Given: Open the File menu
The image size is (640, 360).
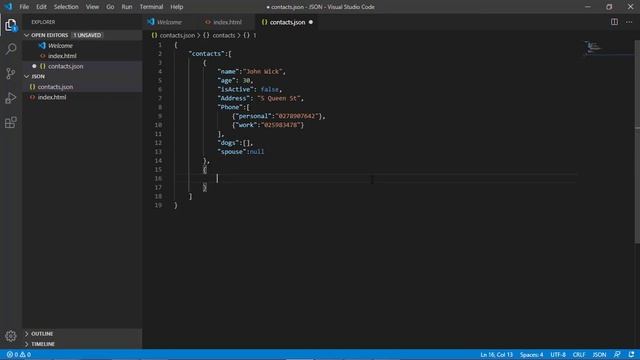Looking at the screenshot, I should 24,7.
